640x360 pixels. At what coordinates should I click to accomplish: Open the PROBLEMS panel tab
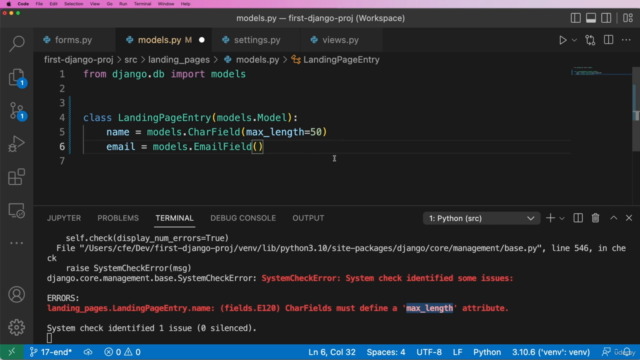tap(118, 218)
